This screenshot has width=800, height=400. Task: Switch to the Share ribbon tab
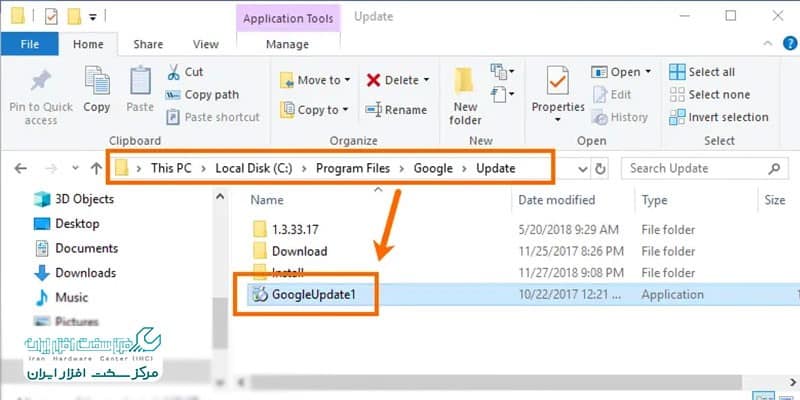(148, 44)
